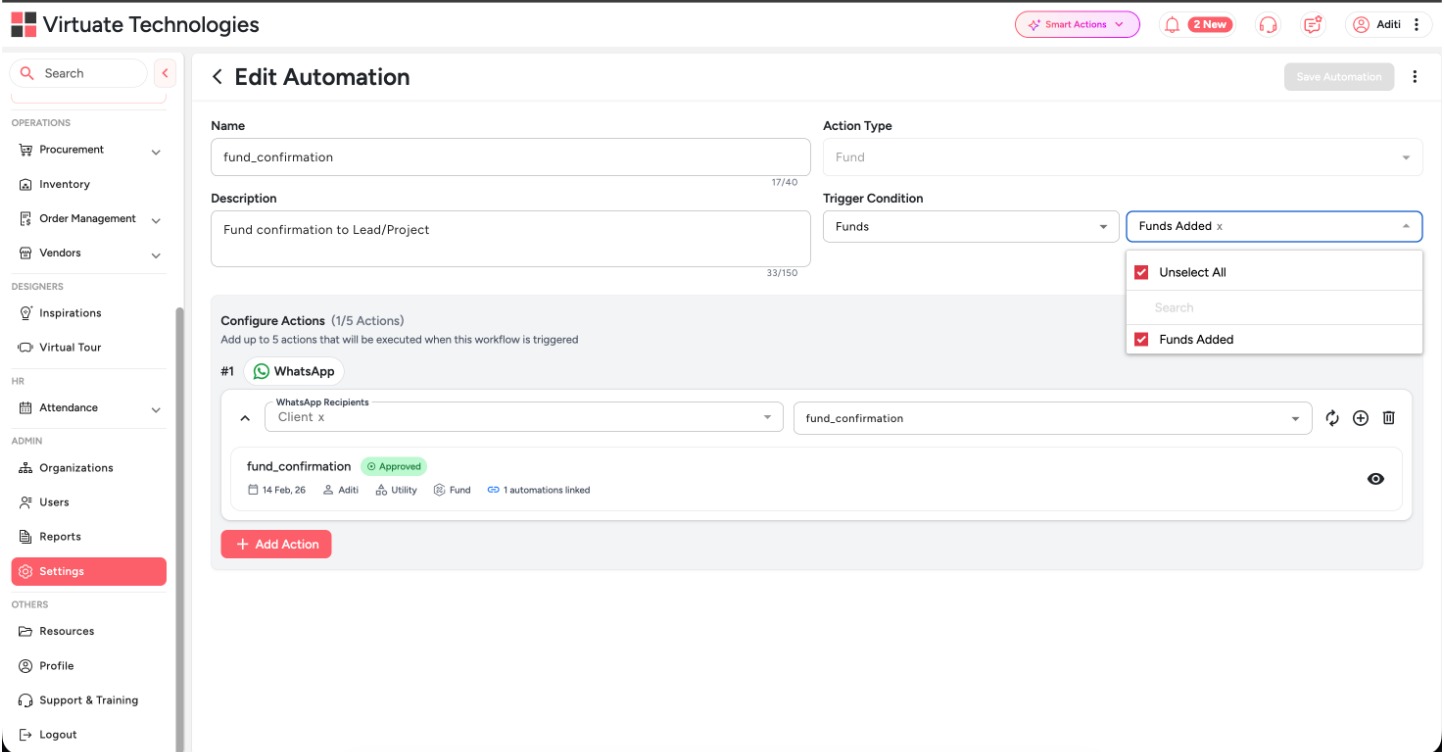Open the WhatsApp Recipients dropdown
This screenshot has height=752, width=1444.
coord(520,417)
